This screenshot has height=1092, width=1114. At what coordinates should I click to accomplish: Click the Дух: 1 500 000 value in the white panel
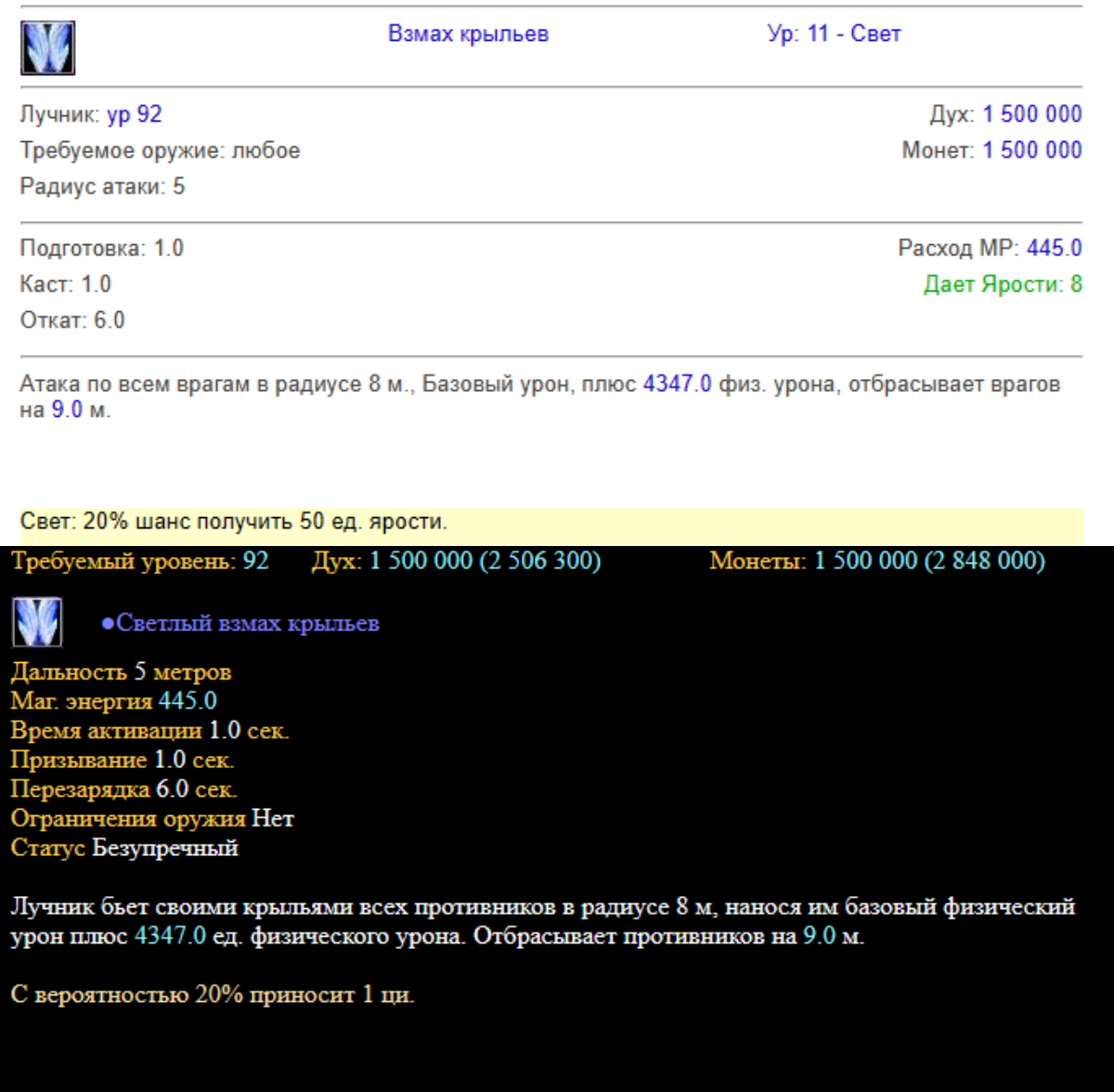[1031, 114]
